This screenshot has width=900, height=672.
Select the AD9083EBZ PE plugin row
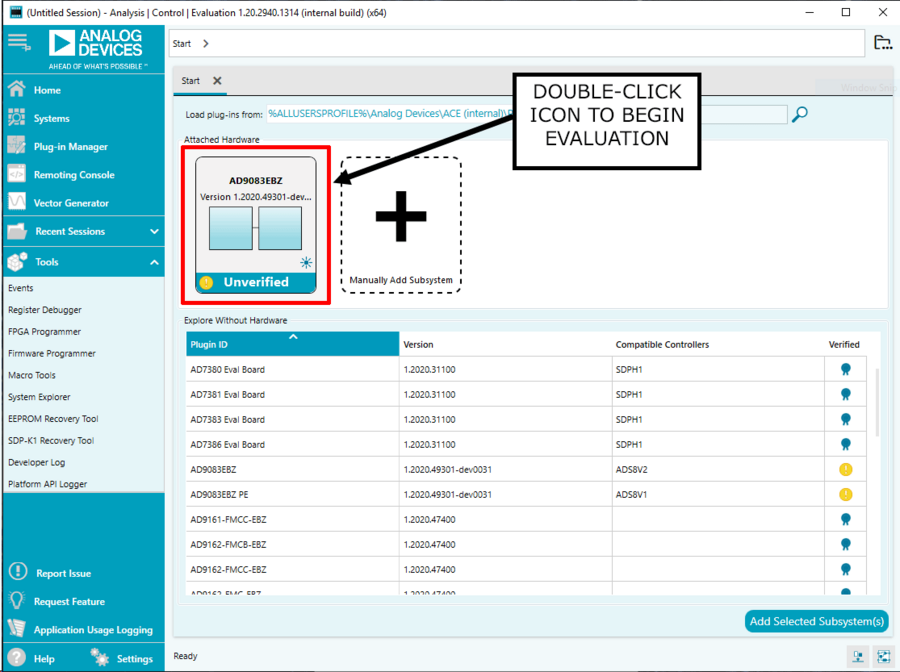click(x=526, y=495)
